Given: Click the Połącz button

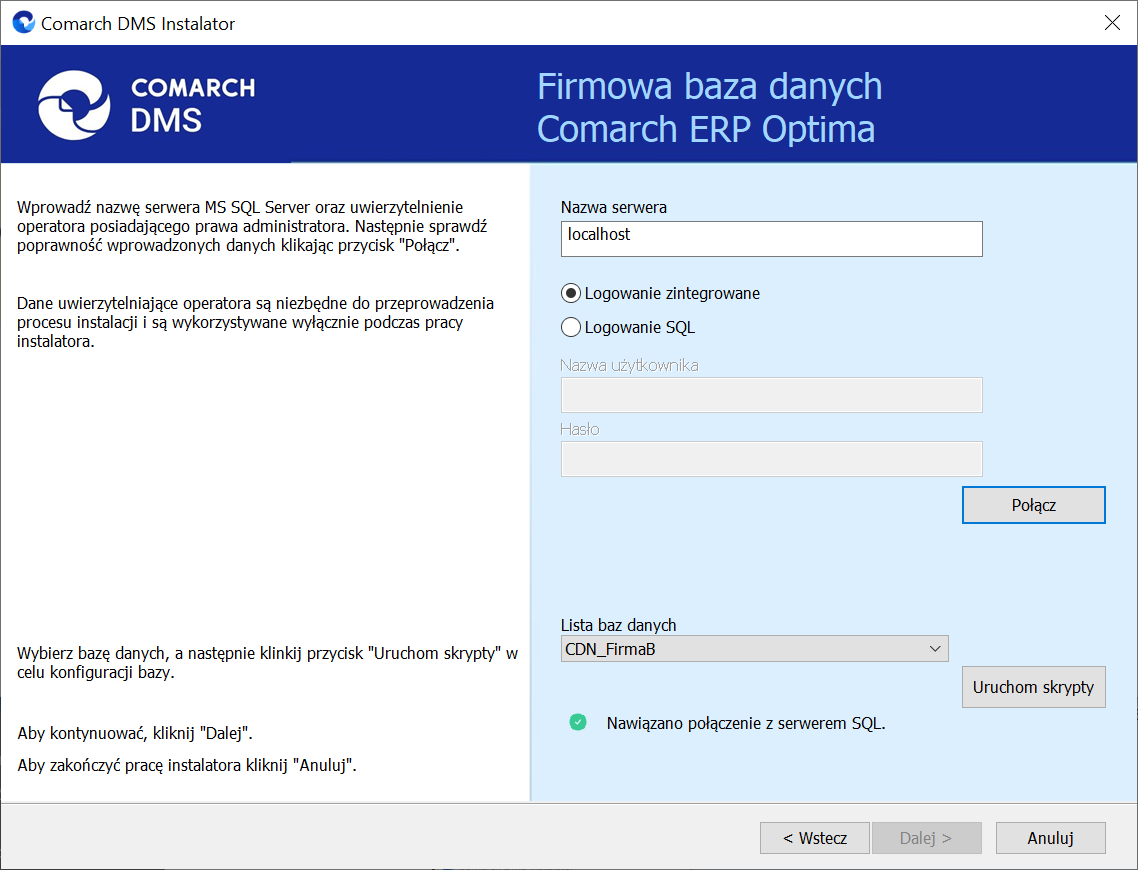Looking at the screenshot, I should tap(1033, 505).
